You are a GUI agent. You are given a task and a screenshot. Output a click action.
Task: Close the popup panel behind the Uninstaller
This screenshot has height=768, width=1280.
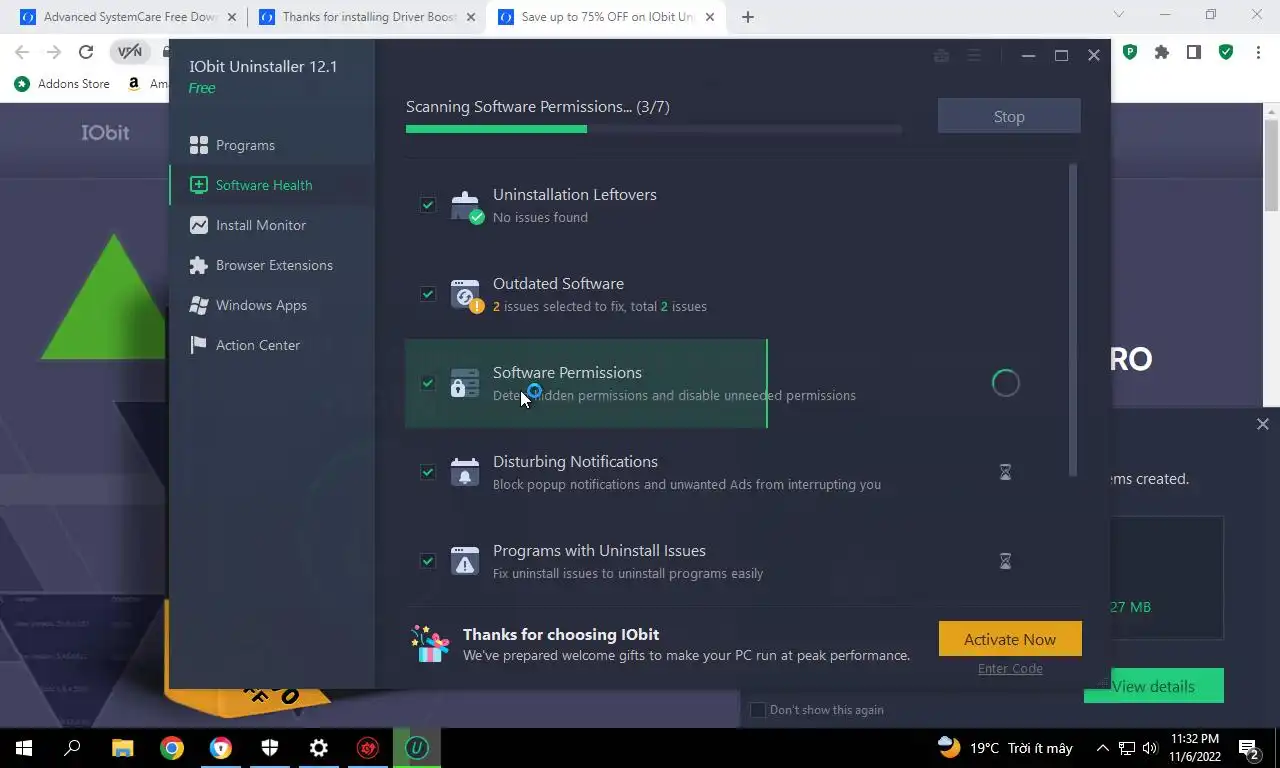(x=1263, y=424)
